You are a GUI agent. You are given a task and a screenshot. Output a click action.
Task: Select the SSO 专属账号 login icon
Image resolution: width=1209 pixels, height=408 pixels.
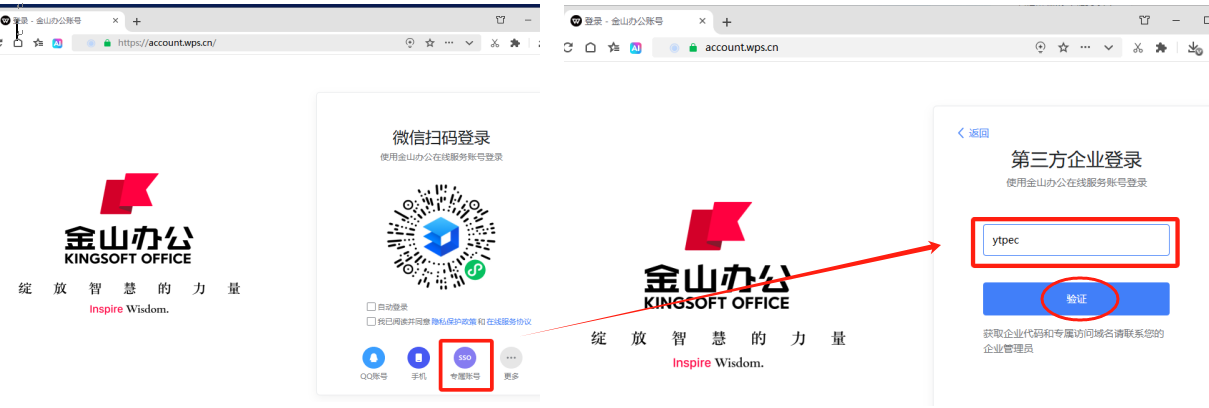click(465, 358)
